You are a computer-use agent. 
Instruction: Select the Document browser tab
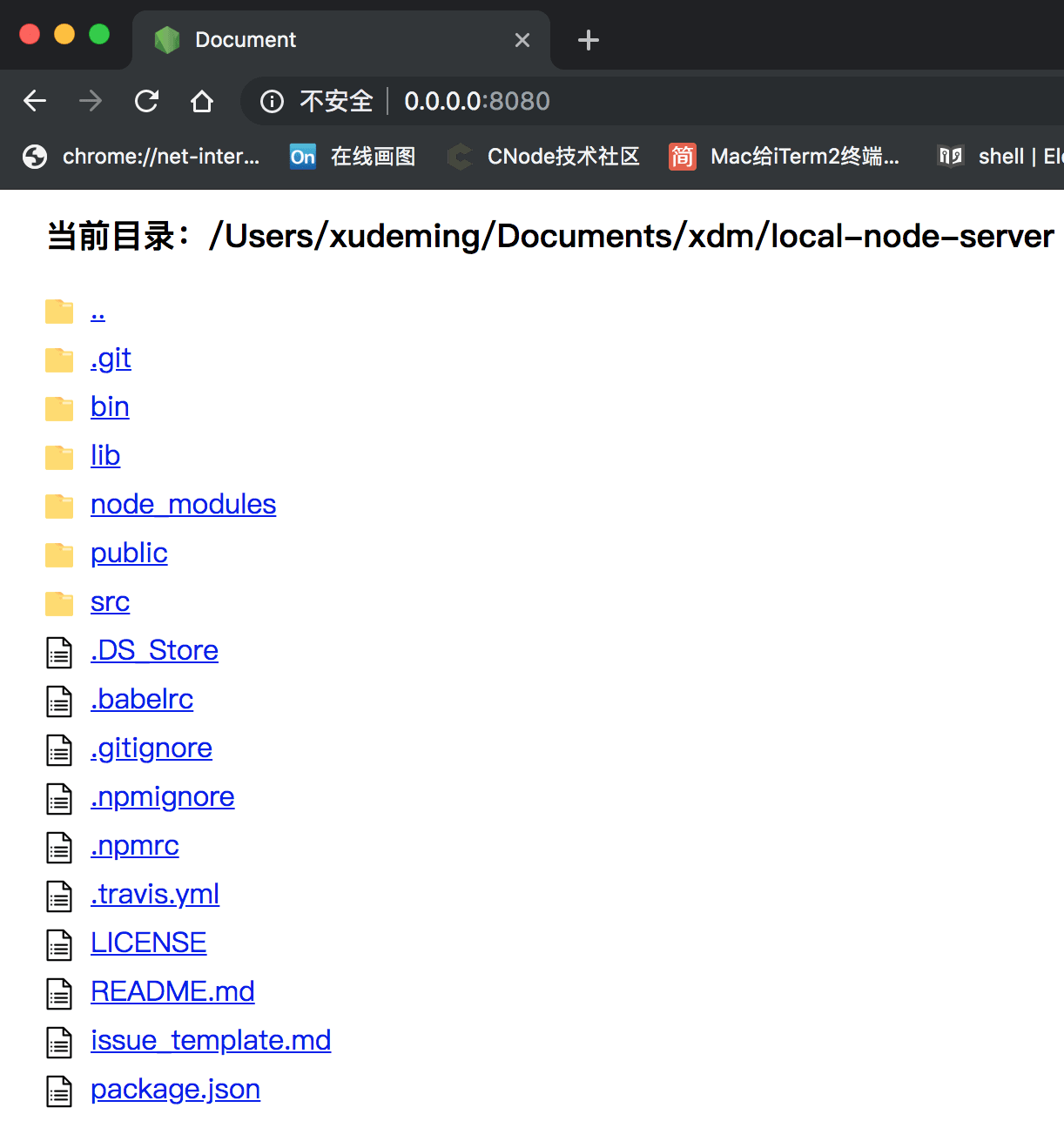tap(341, 40)
